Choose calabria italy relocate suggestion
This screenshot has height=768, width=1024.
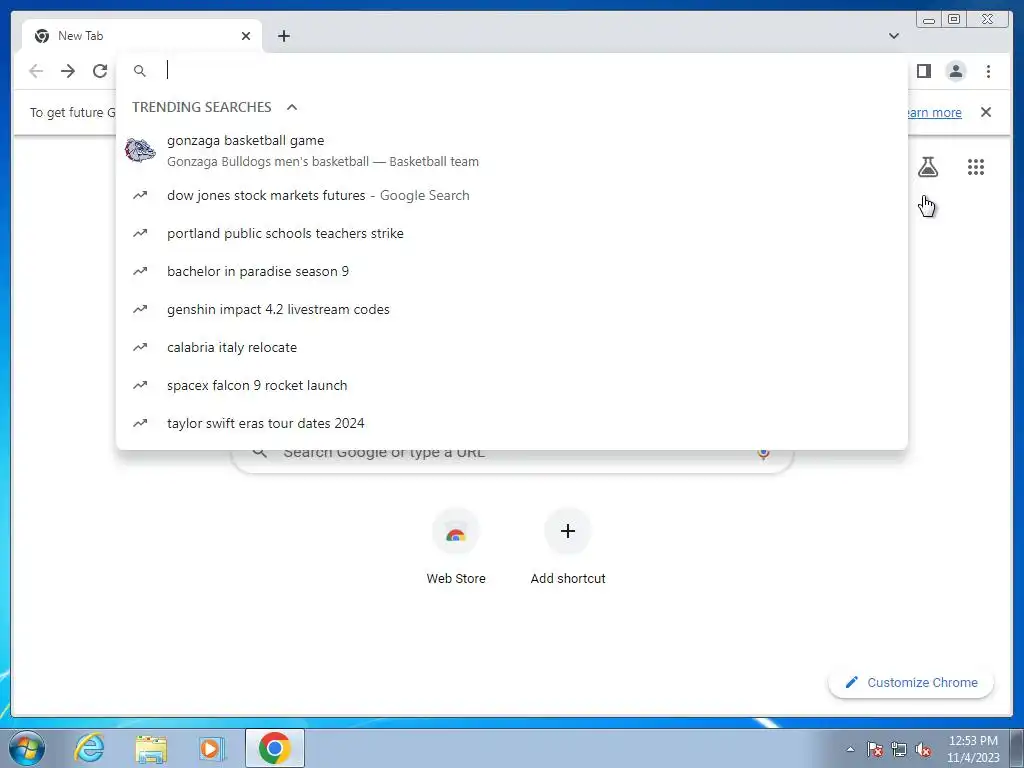click(x=511, y=347)
